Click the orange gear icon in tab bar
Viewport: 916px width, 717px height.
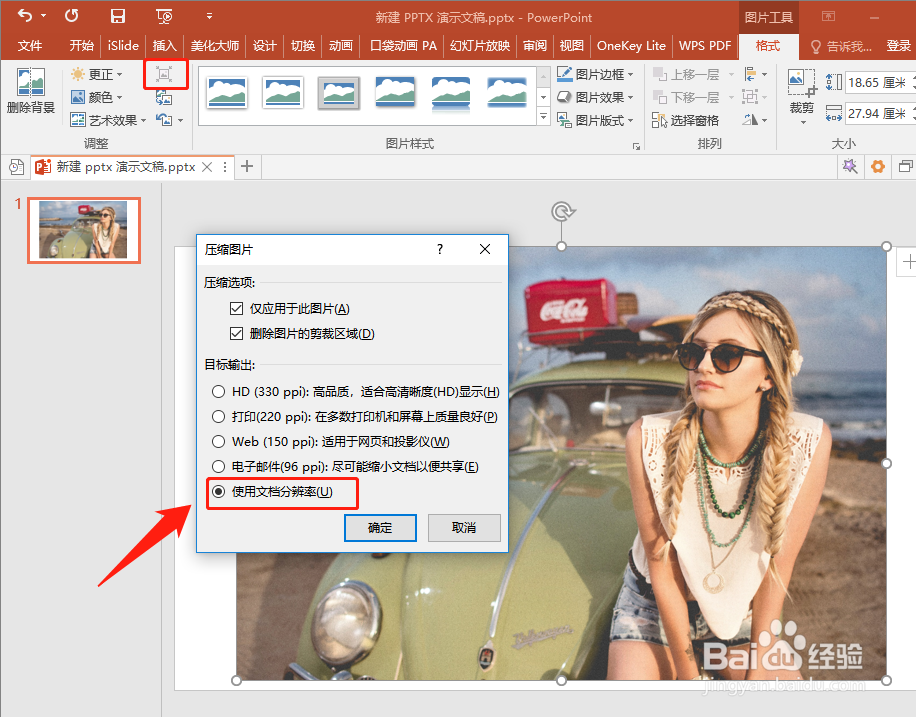[877, 167]
